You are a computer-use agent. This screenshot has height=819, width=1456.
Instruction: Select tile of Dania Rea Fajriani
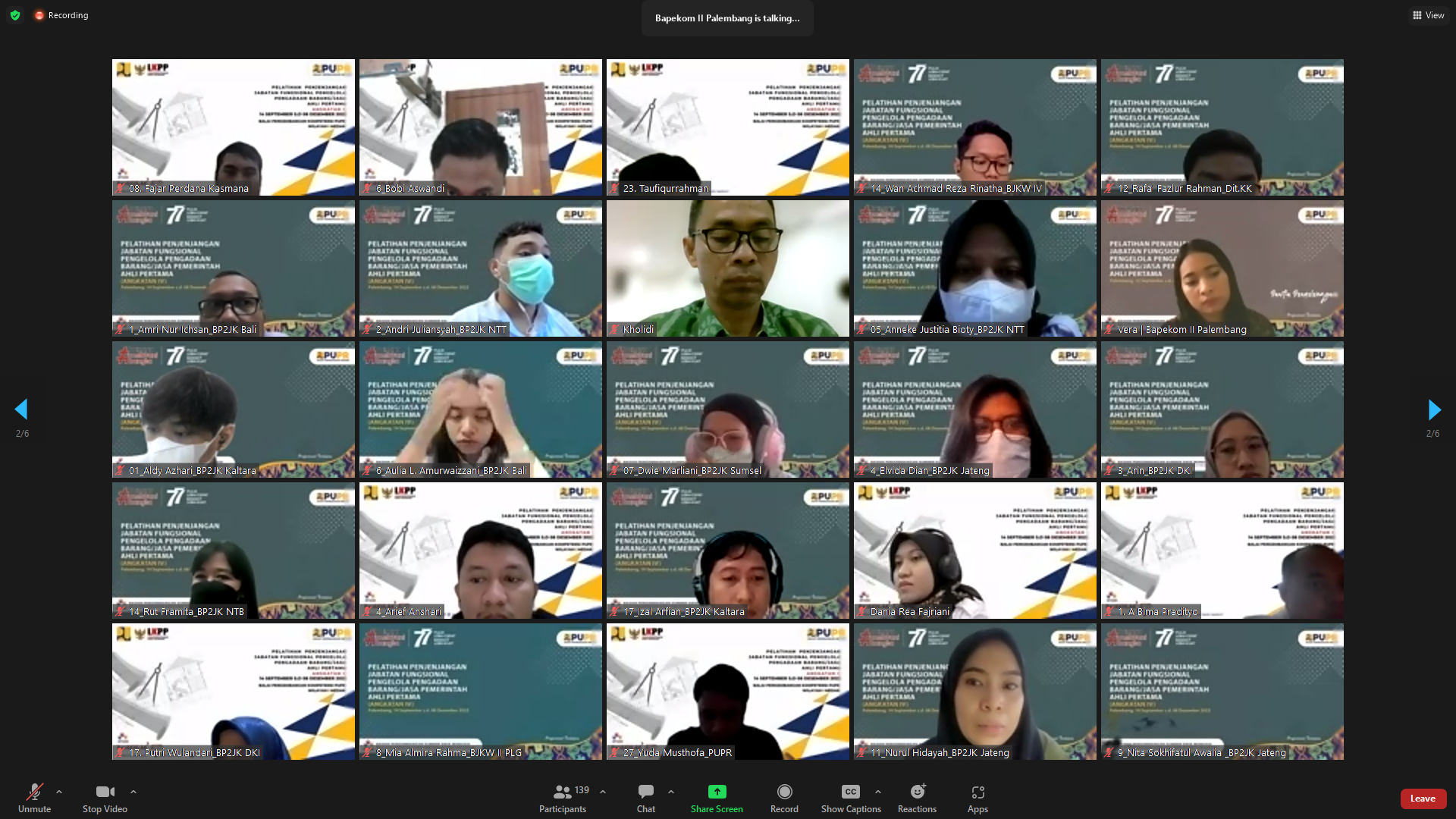pos(975,551)
